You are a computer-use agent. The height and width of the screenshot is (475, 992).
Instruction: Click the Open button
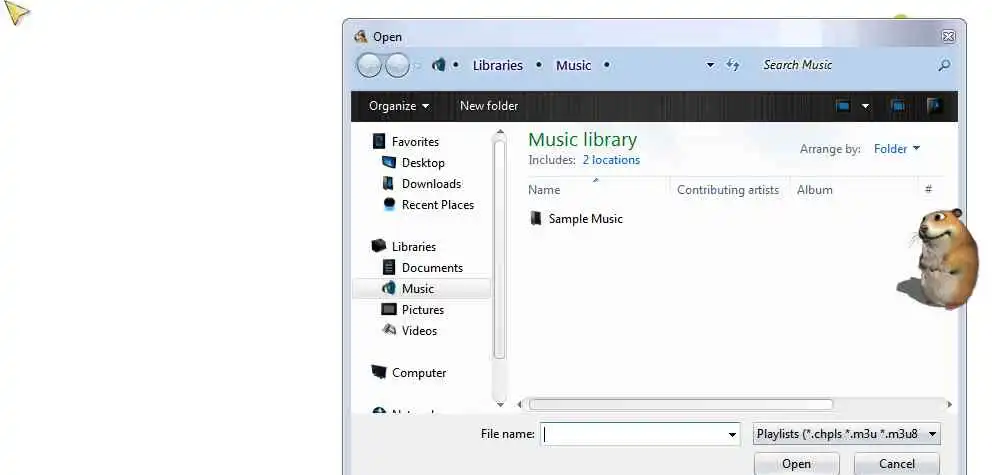797,464
